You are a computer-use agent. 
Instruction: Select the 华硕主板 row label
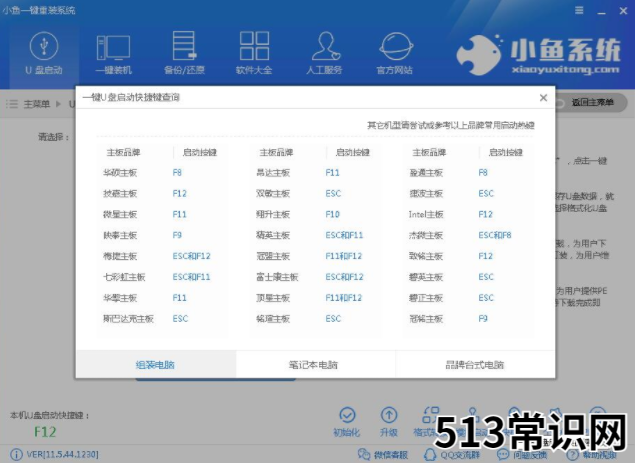click(120, 173)
